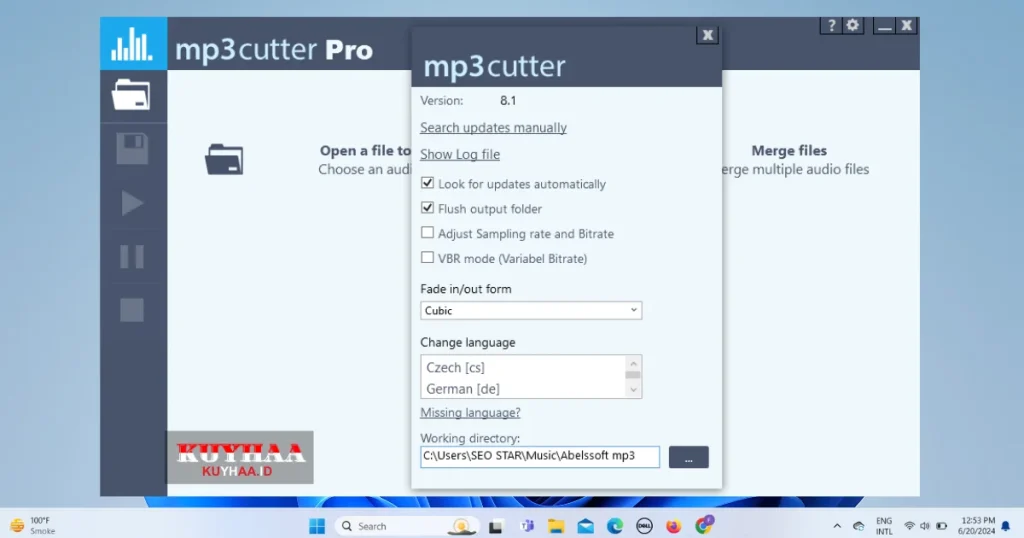
Task: Click language list scroll down arrow
Action: [x=633, y=390]
